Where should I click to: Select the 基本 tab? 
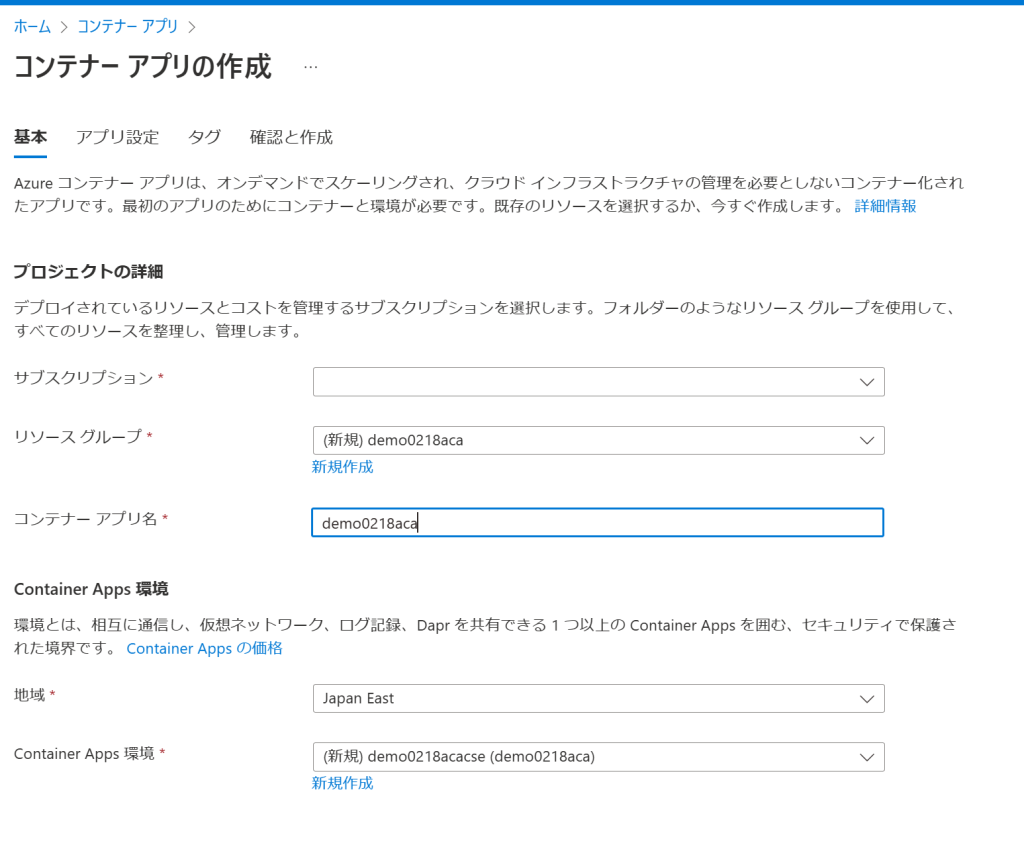point(30,137)
